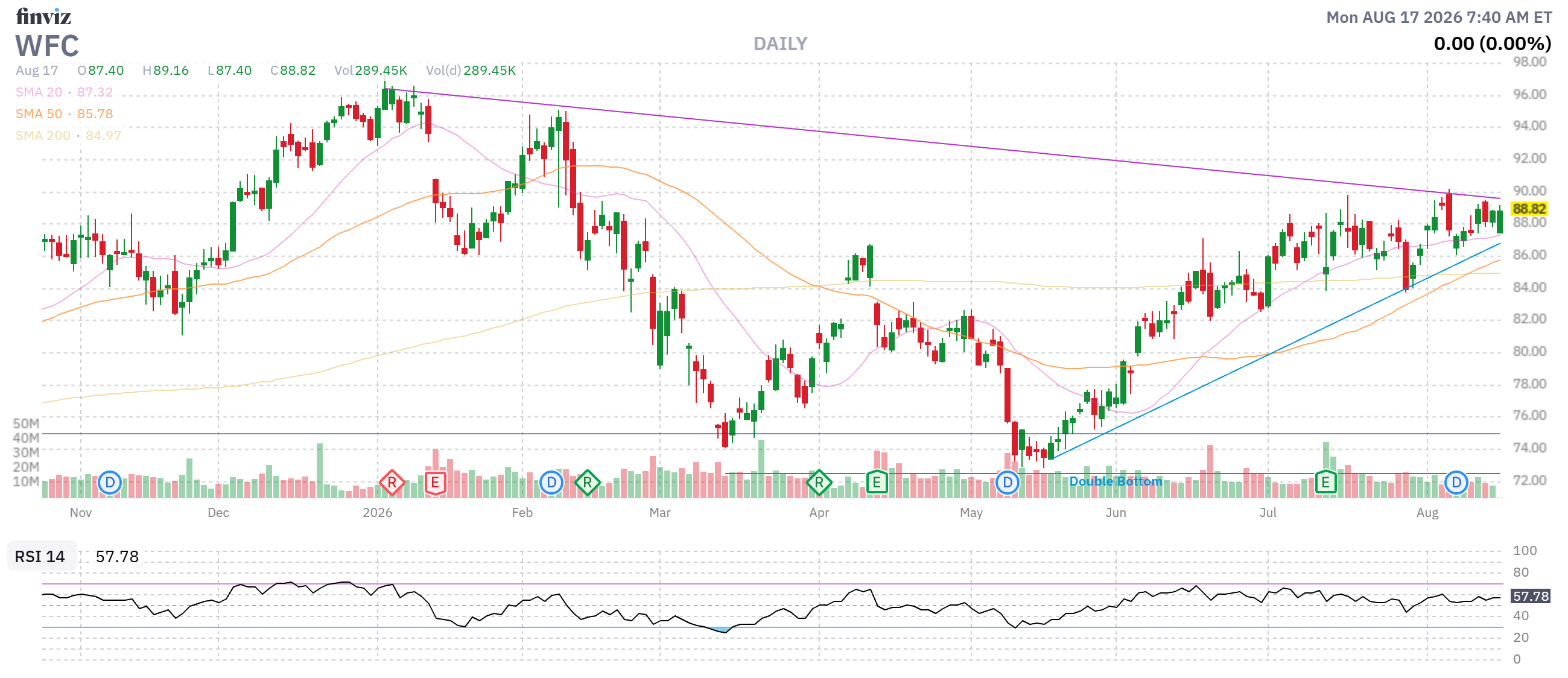Click the 2026 label on the time axis

(377, 513)
